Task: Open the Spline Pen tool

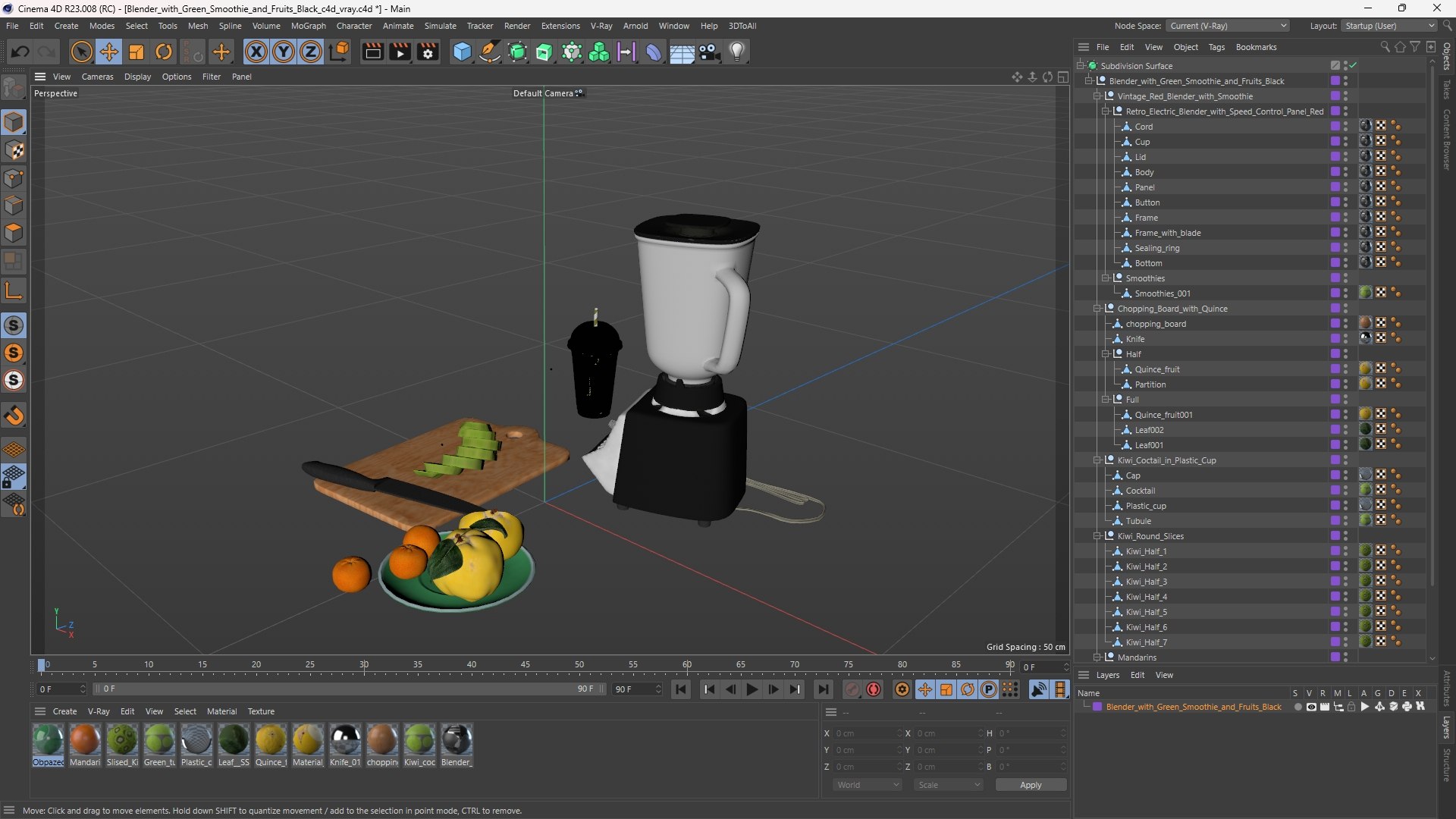Action: coord(490,52)
